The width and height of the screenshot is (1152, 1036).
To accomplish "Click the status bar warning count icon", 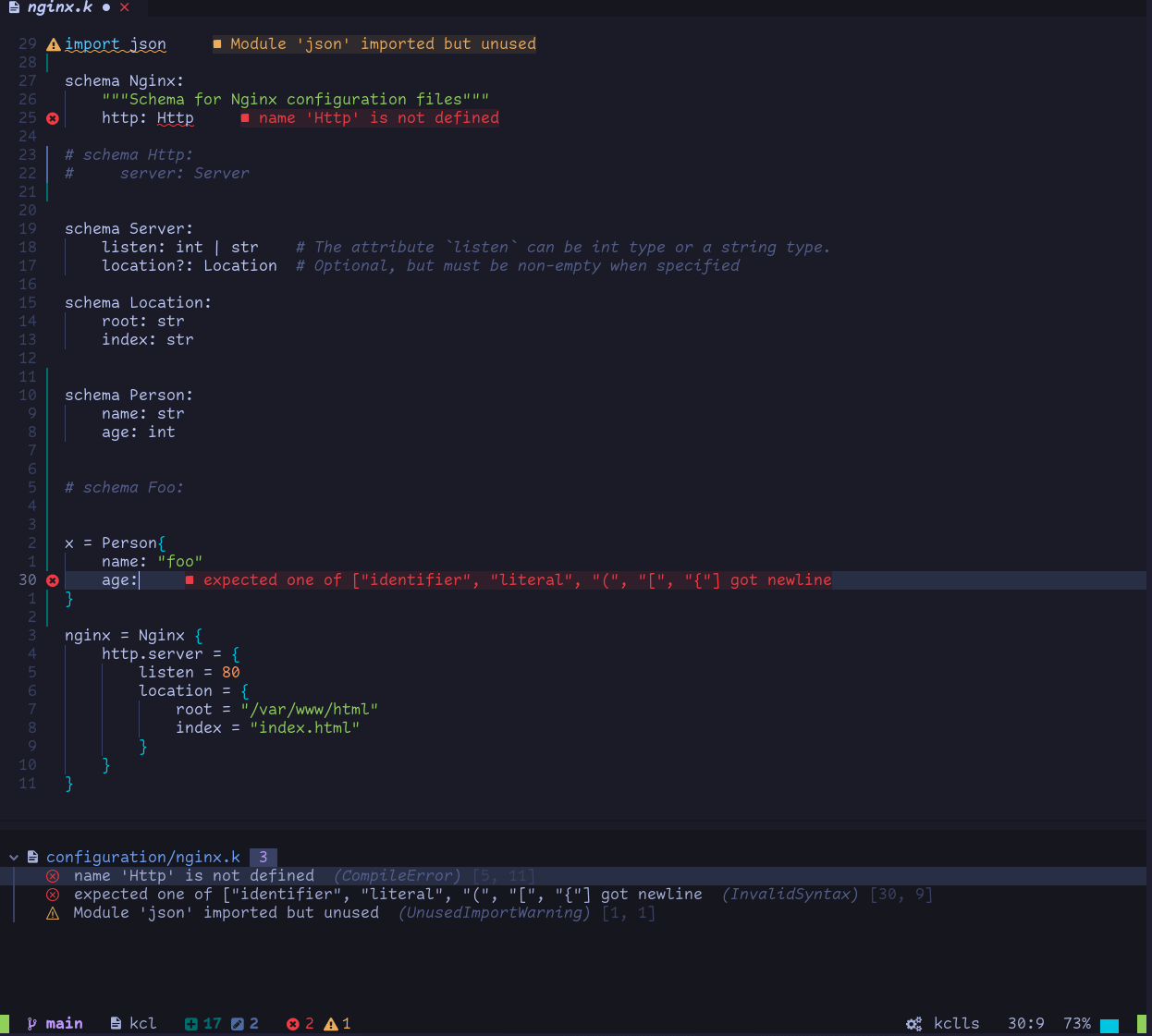I will click(x=330, y=1024).
